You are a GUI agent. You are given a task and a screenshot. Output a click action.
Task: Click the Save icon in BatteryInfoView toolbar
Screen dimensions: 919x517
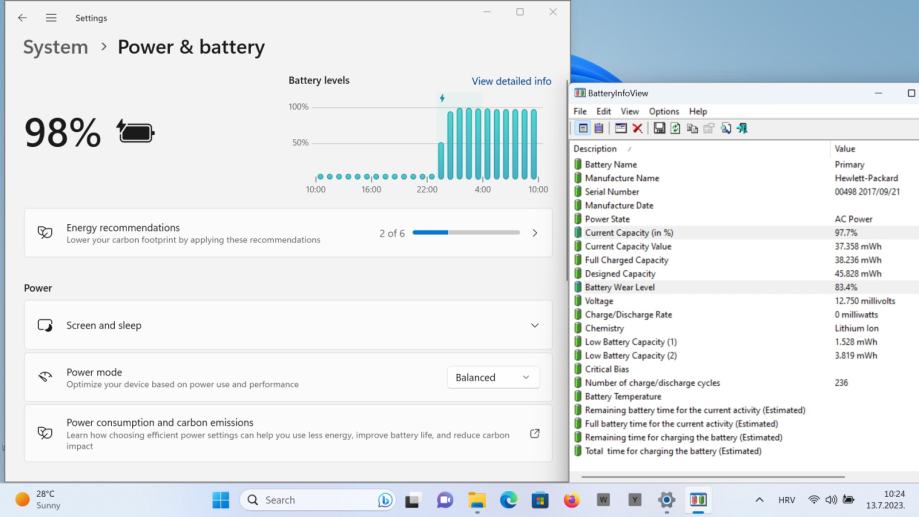click(x=659, y=128)
